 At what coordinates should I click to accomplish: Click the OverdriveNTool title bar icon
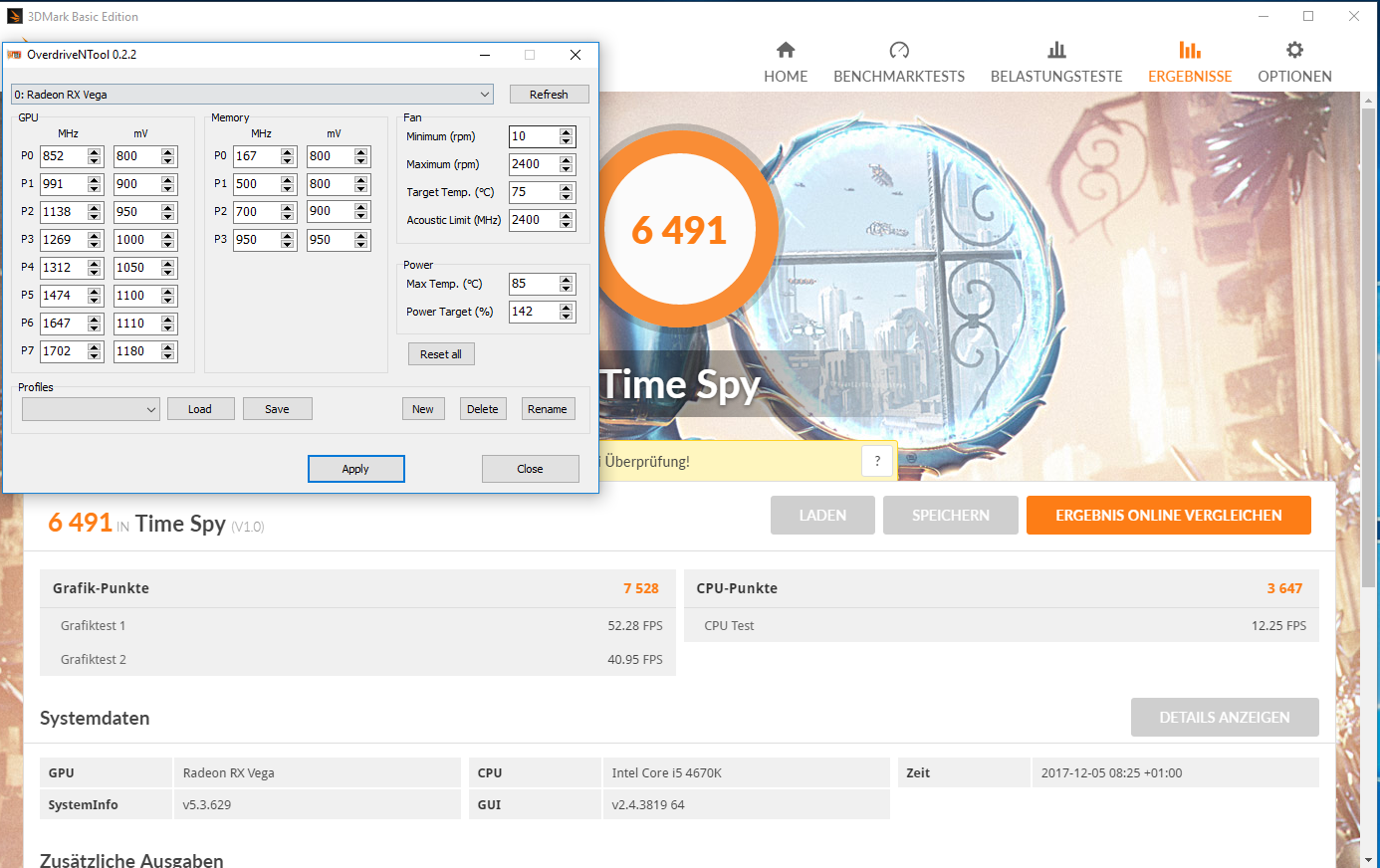(14, 55)
